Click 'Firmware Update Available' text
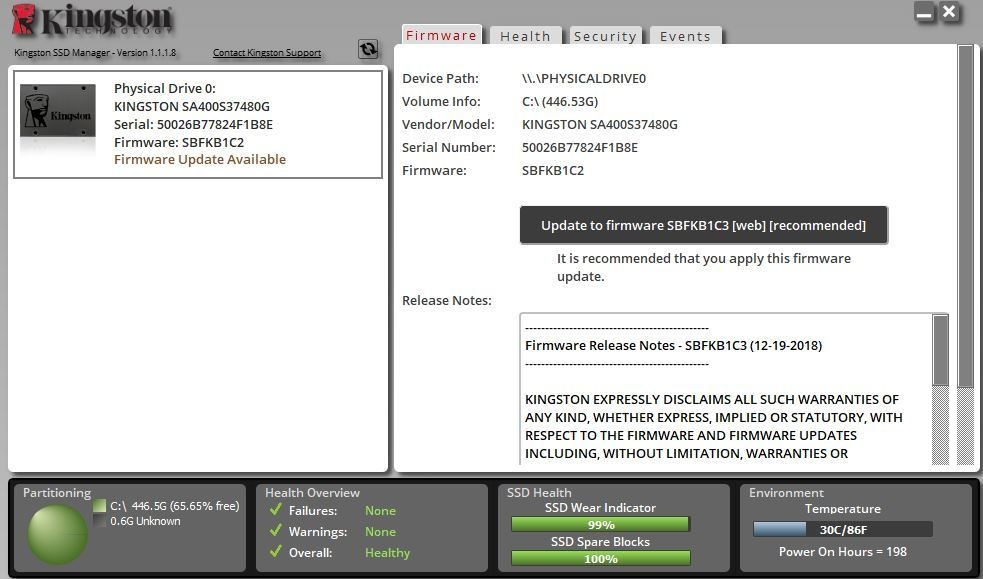983x579 pixels. [x=200, y=159]
